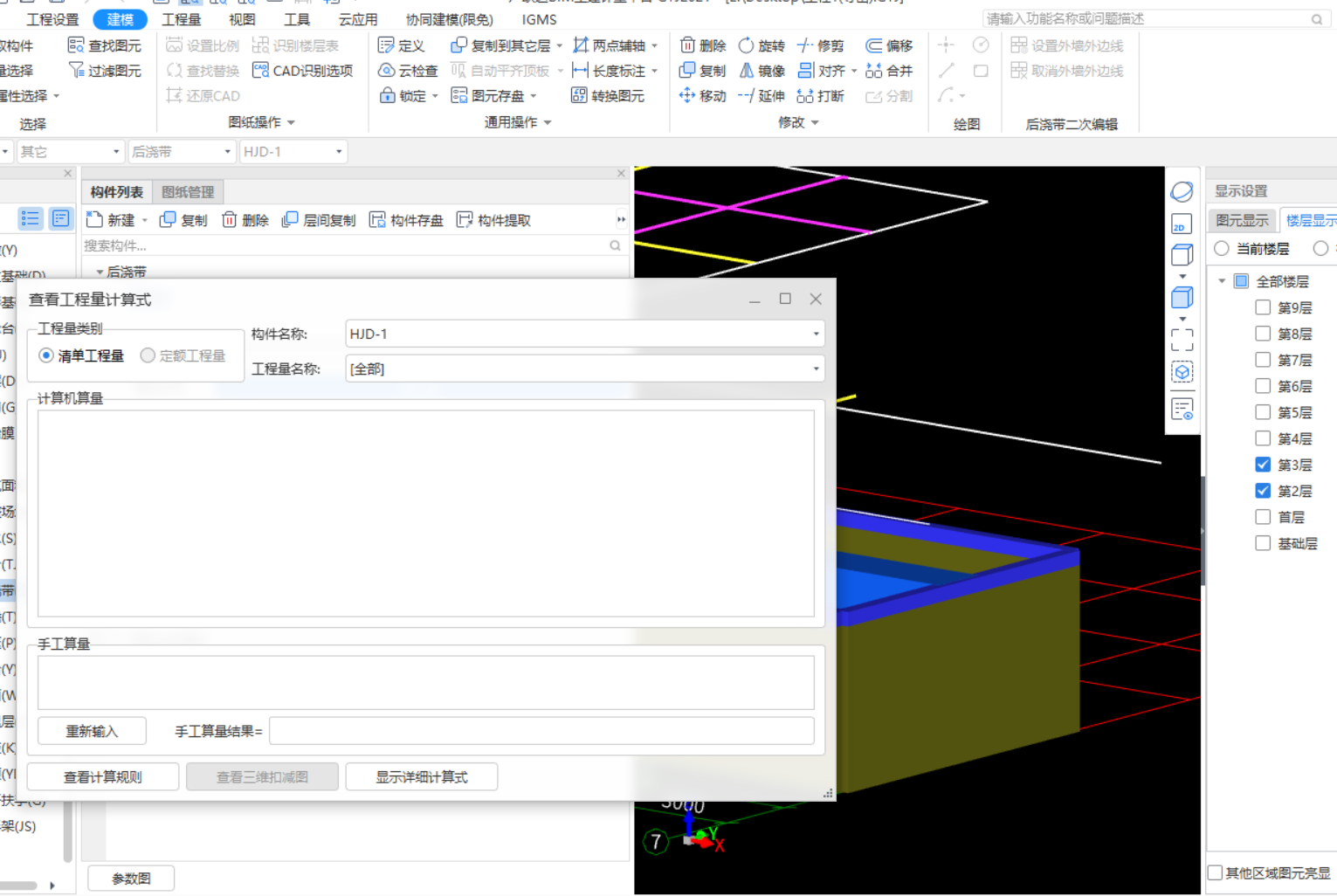Open the 工程设置 ribbon tab
The width and height of the screenshot is (1337, 896).
click(x=52, y=19)
